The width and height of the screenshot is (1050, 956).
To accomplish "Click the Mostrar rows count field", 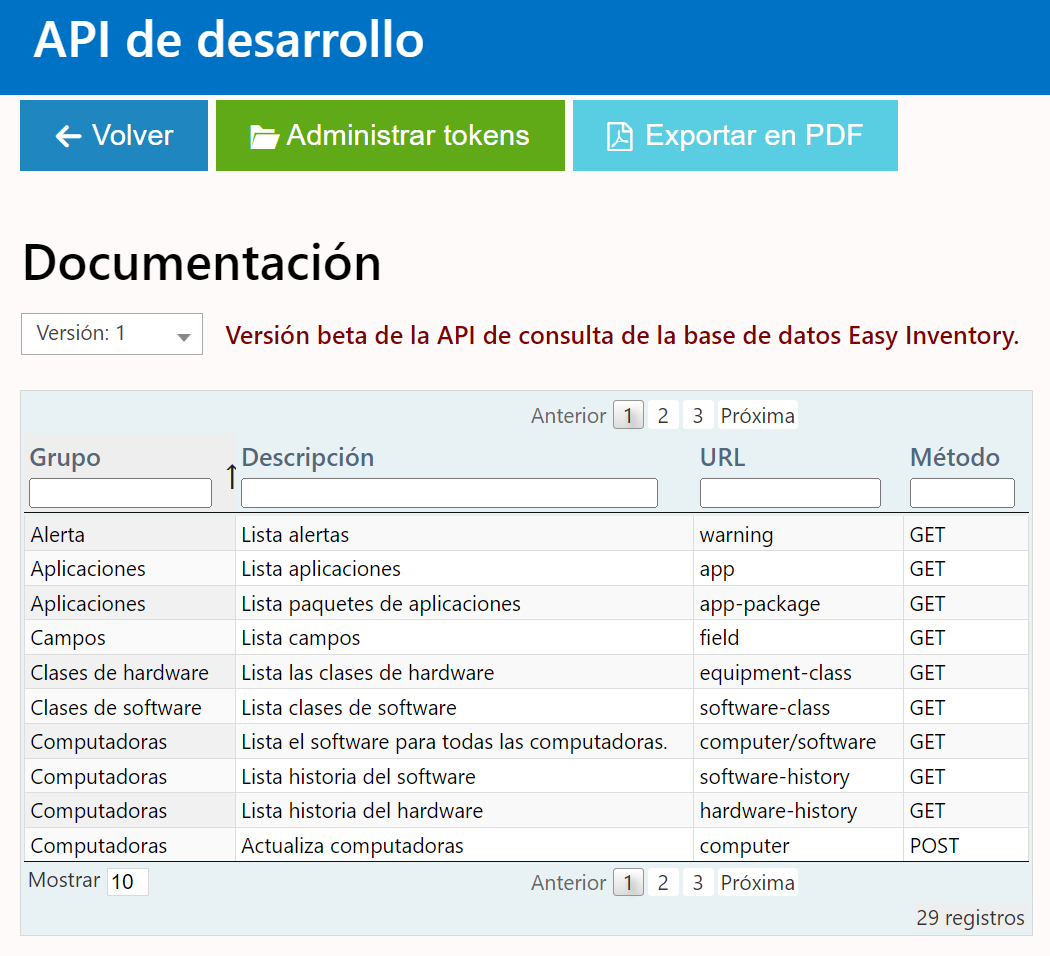I will (x=127, y=882).
